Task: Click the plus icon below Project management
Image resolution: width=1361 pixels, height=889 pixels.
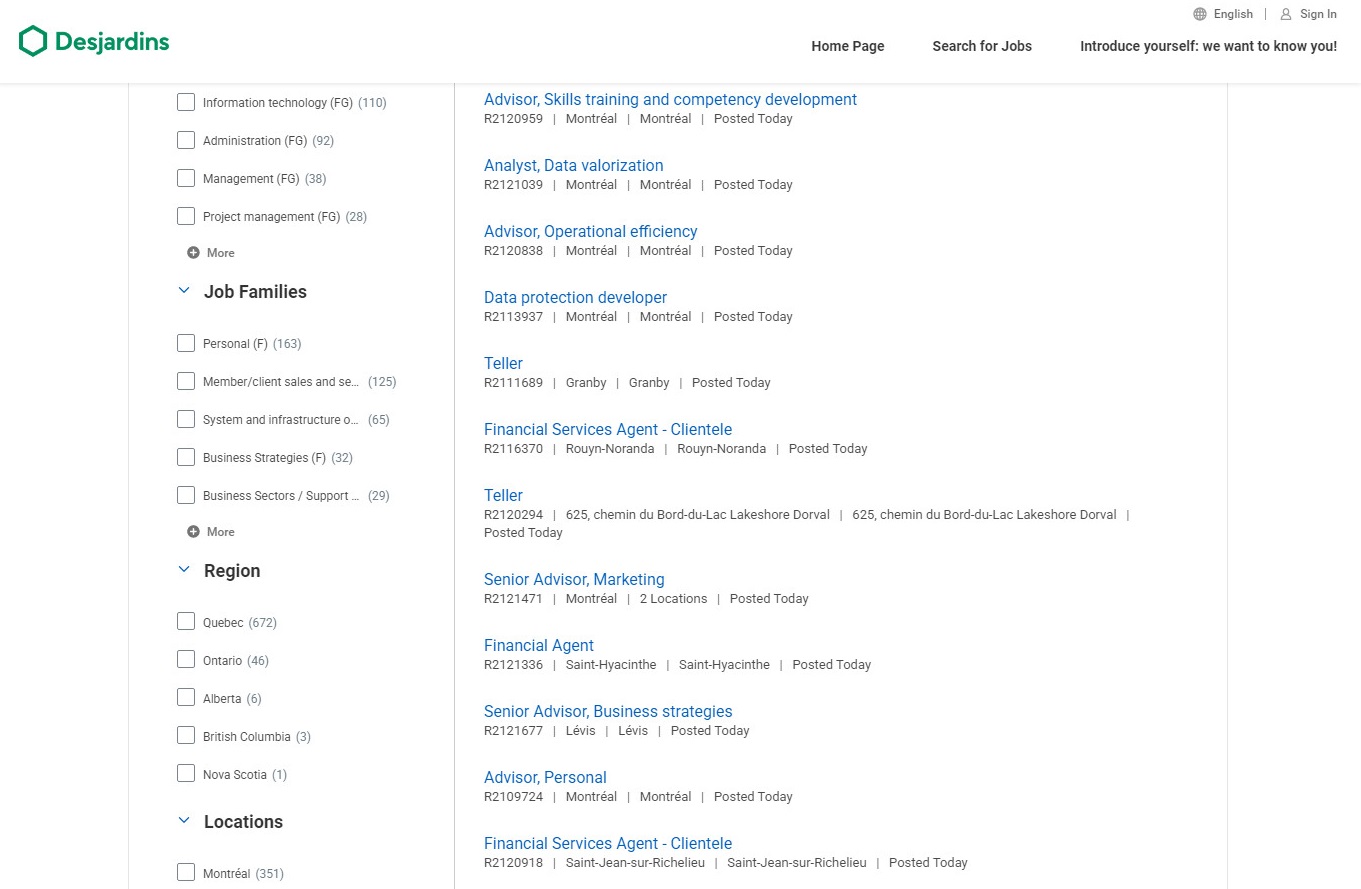Action: 194,253
